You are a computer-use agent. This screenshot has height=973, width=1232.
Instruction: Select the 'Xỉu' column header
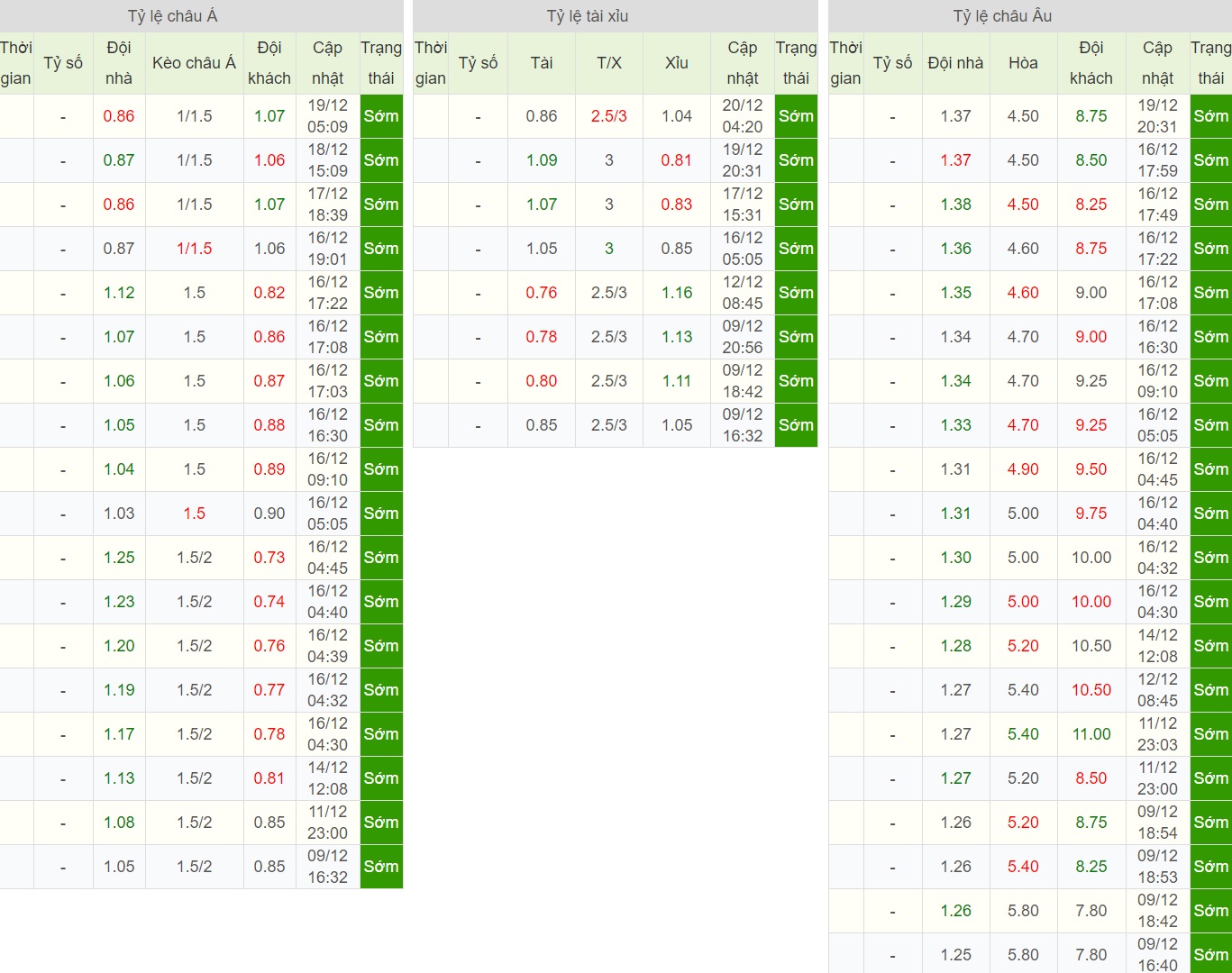coord(677,63)
